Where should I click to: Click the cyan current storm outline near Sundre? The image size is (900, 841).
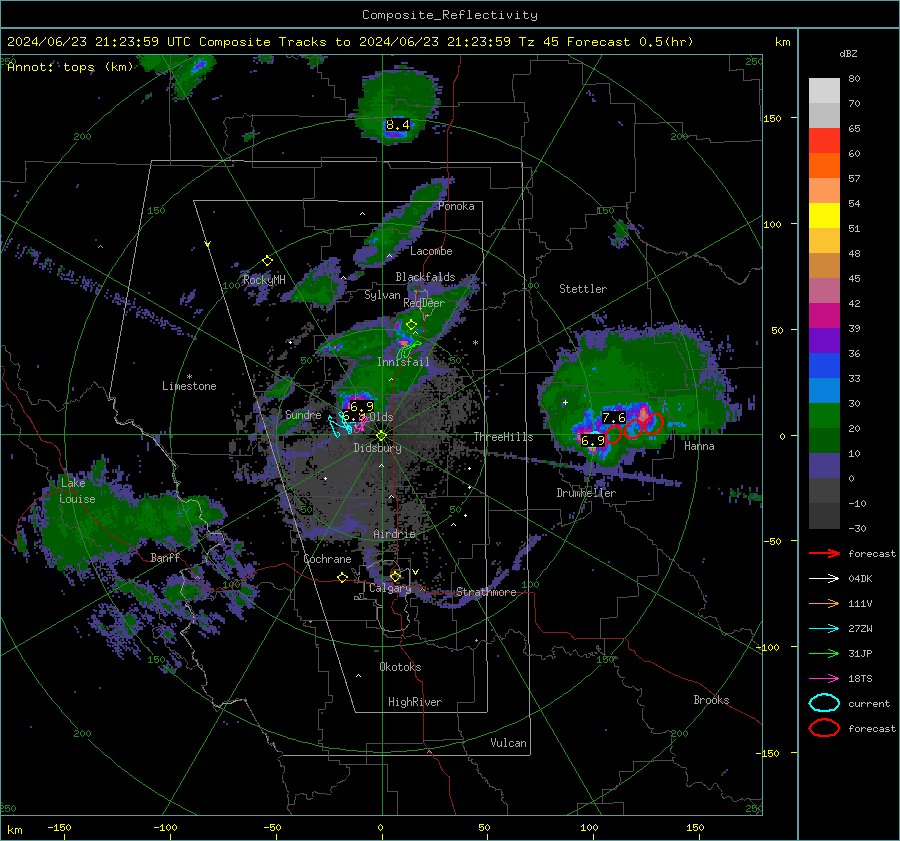(x=339, y=424)
